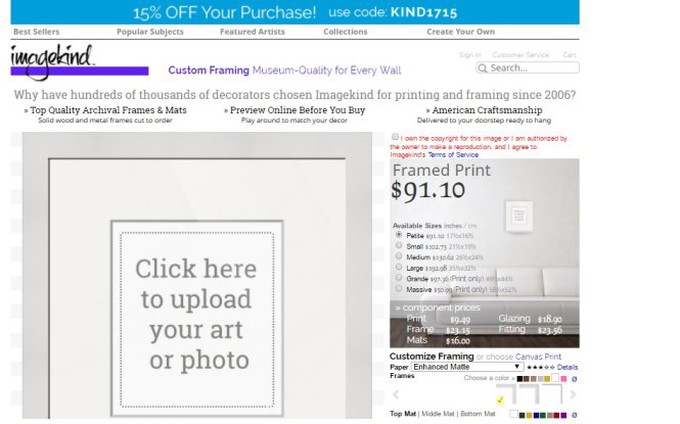The width and height of the screenshot is (680, 424).
Task: Click the search magnifier icon
Action: [x=482, y=68]
